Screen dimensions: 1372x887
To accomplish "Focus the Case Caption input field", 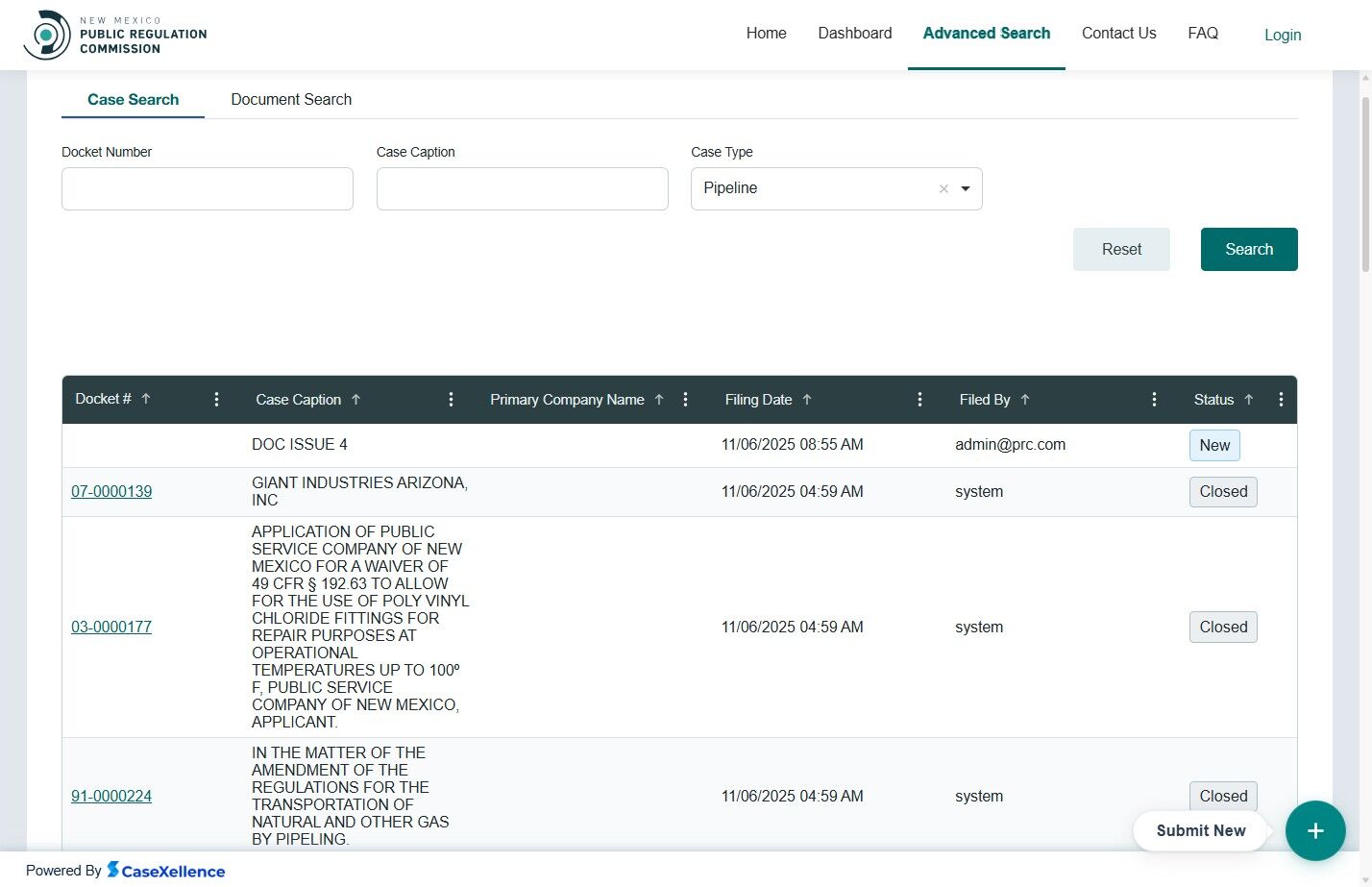I will (523, 189).
